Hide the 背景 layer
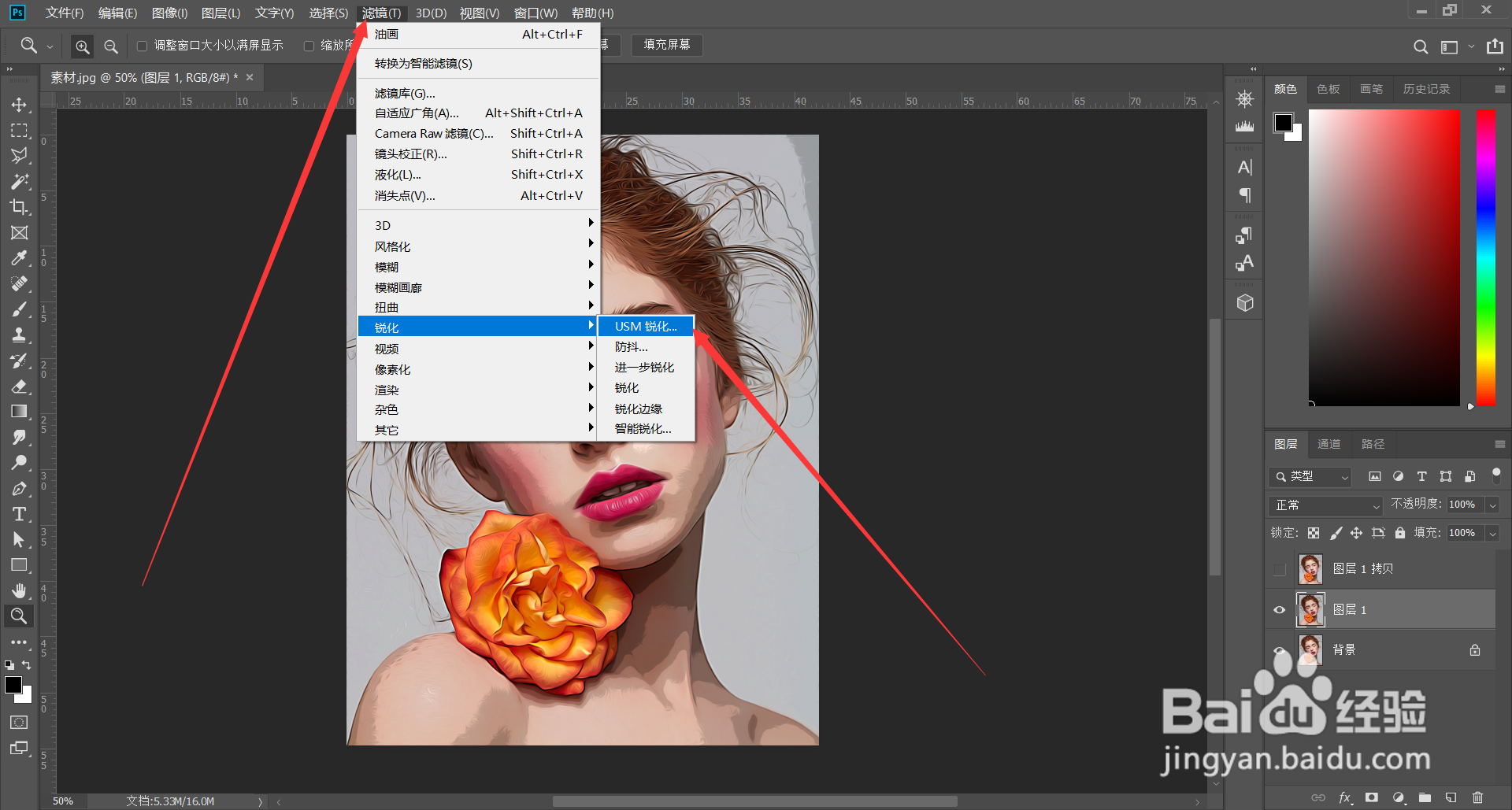1512x810 pixels. 1280,650
